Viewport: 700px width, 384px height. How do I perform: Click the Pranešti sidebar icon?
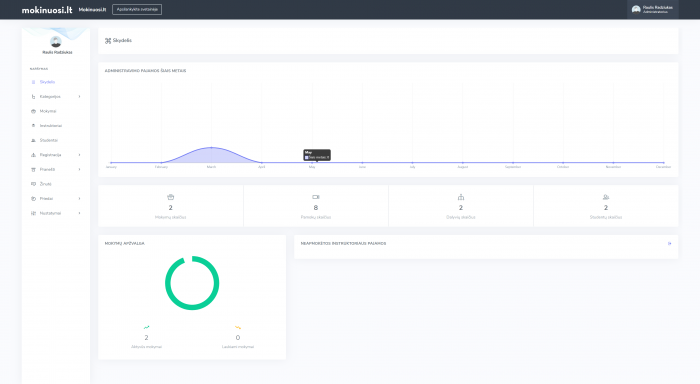[33, 170]
